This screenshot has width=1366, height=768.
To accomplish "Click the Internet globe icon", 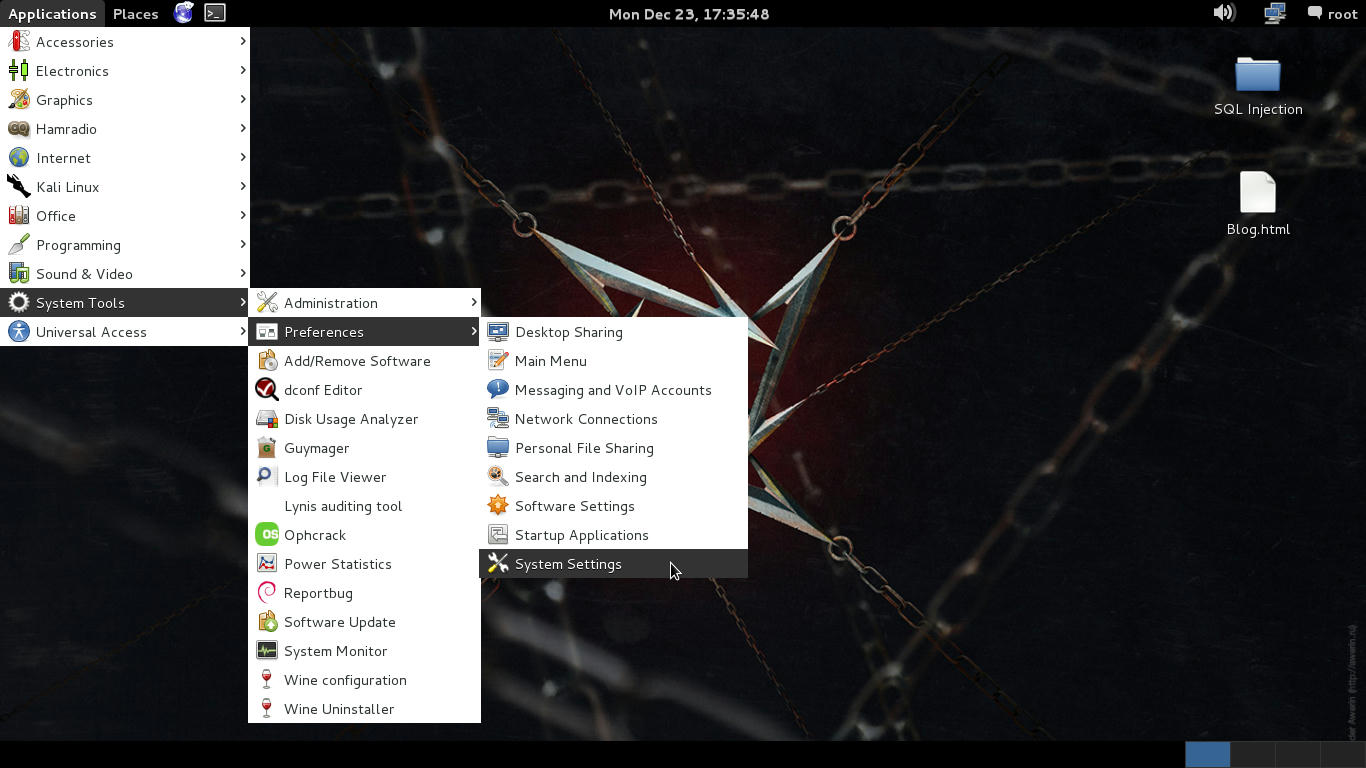I will [19, 158].
